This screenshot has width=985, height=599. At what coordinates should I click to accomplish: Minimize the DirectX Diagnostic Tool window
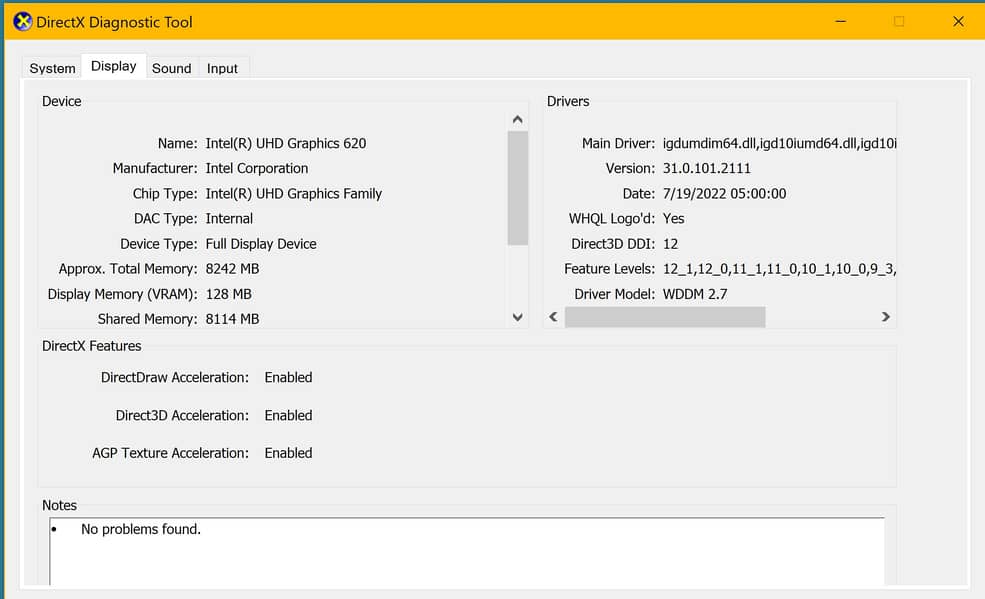(840, 21)
